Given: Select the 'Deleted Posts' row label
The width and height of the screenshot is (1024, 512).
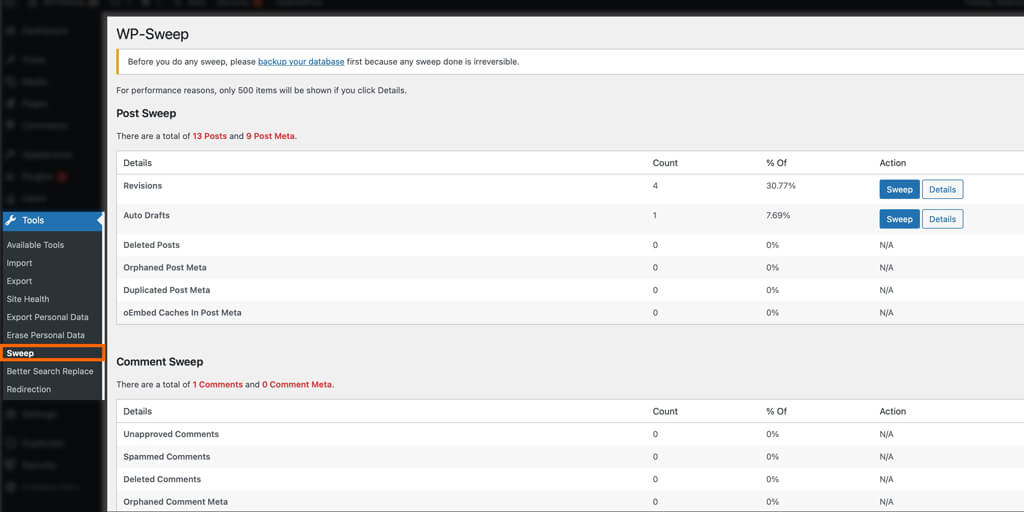Looking at the screenshot, I should (x=152, y=245).
